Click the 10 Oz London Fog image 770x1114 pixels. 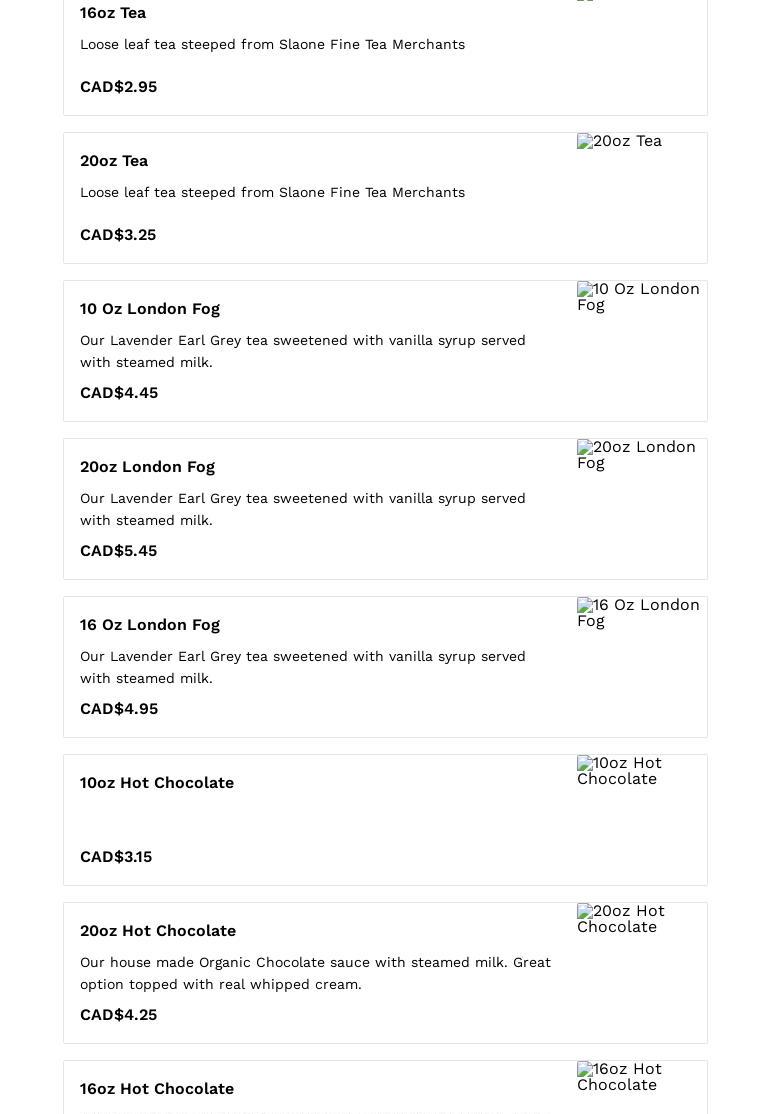pos(638,297)
